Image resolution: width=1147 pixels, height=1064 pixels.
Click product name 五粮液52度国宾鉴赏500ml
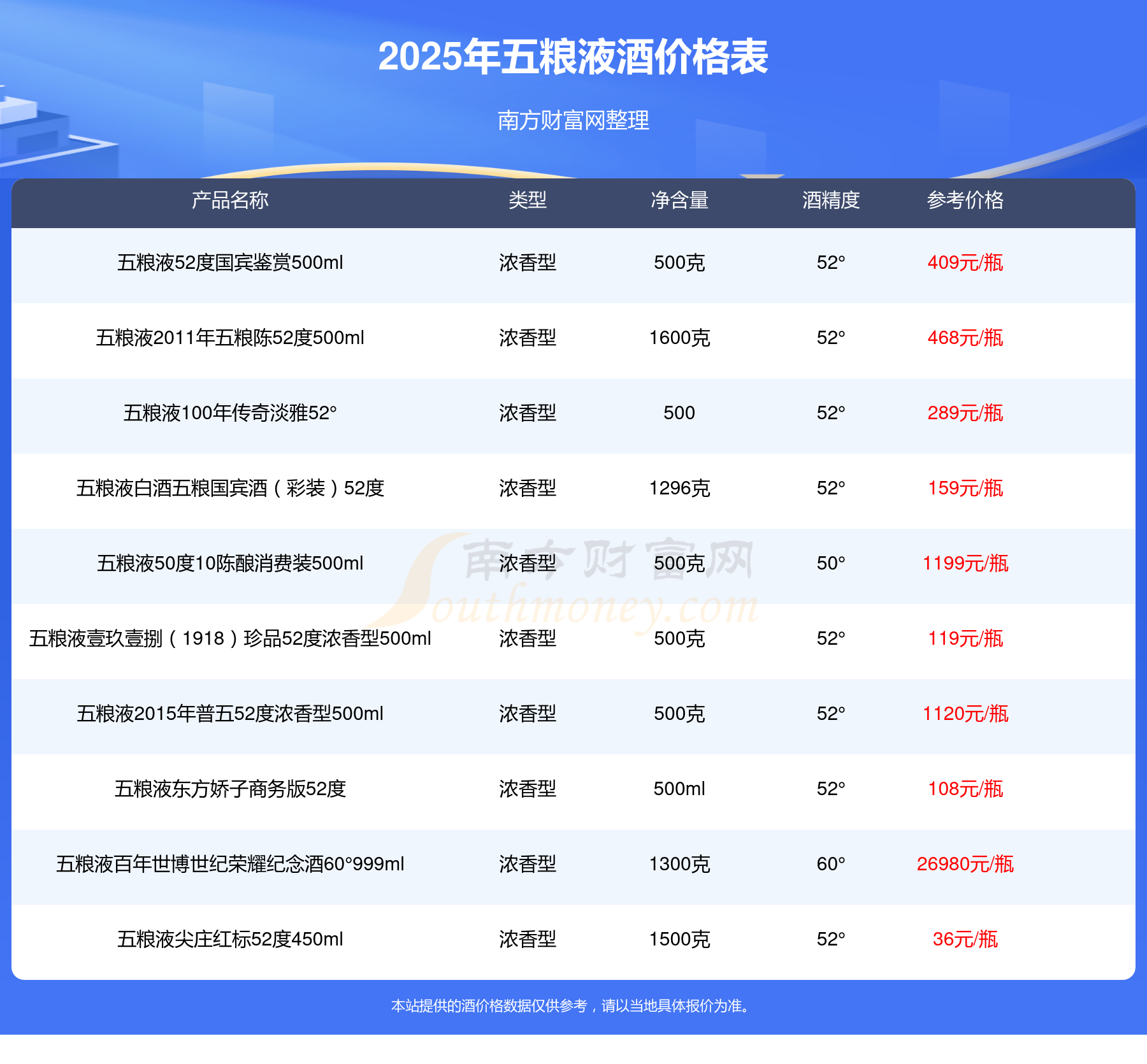coord(230,262)
